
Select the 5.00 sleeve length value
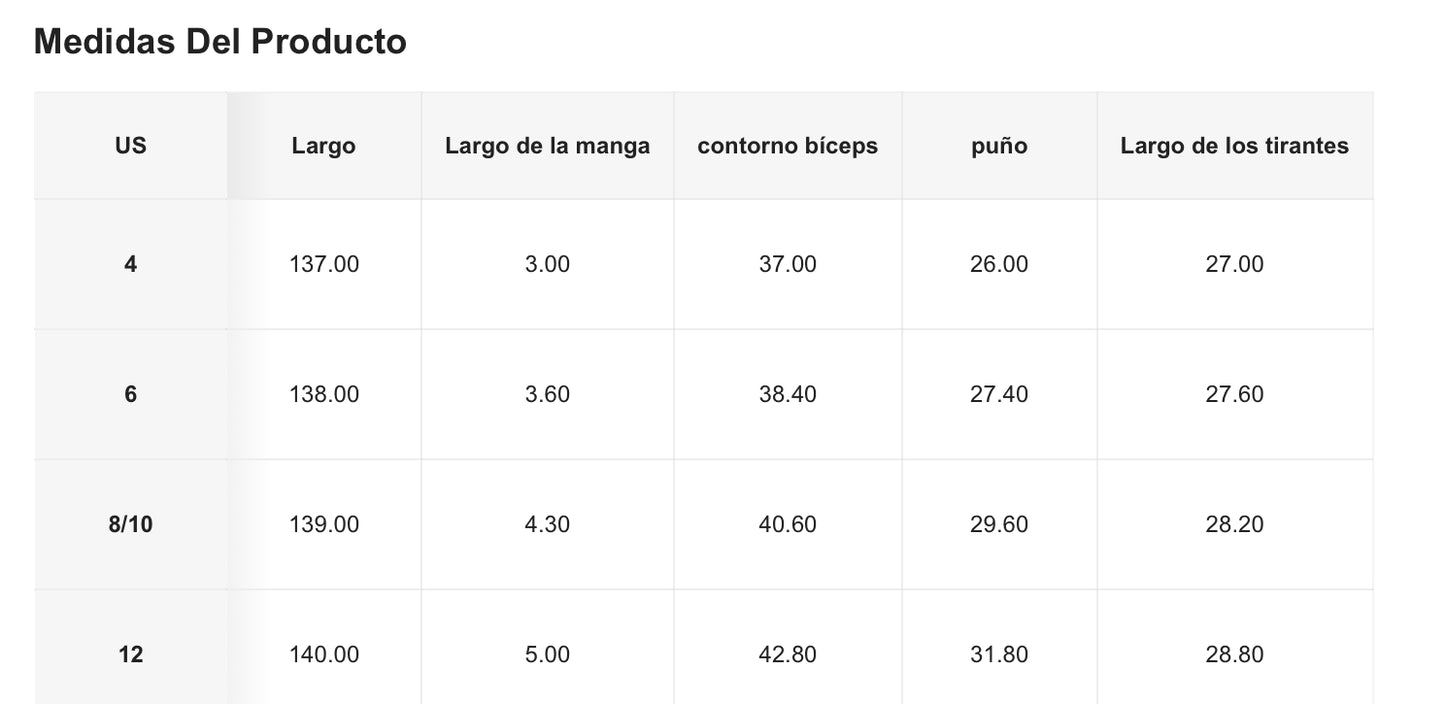click(x=547, y=655)
